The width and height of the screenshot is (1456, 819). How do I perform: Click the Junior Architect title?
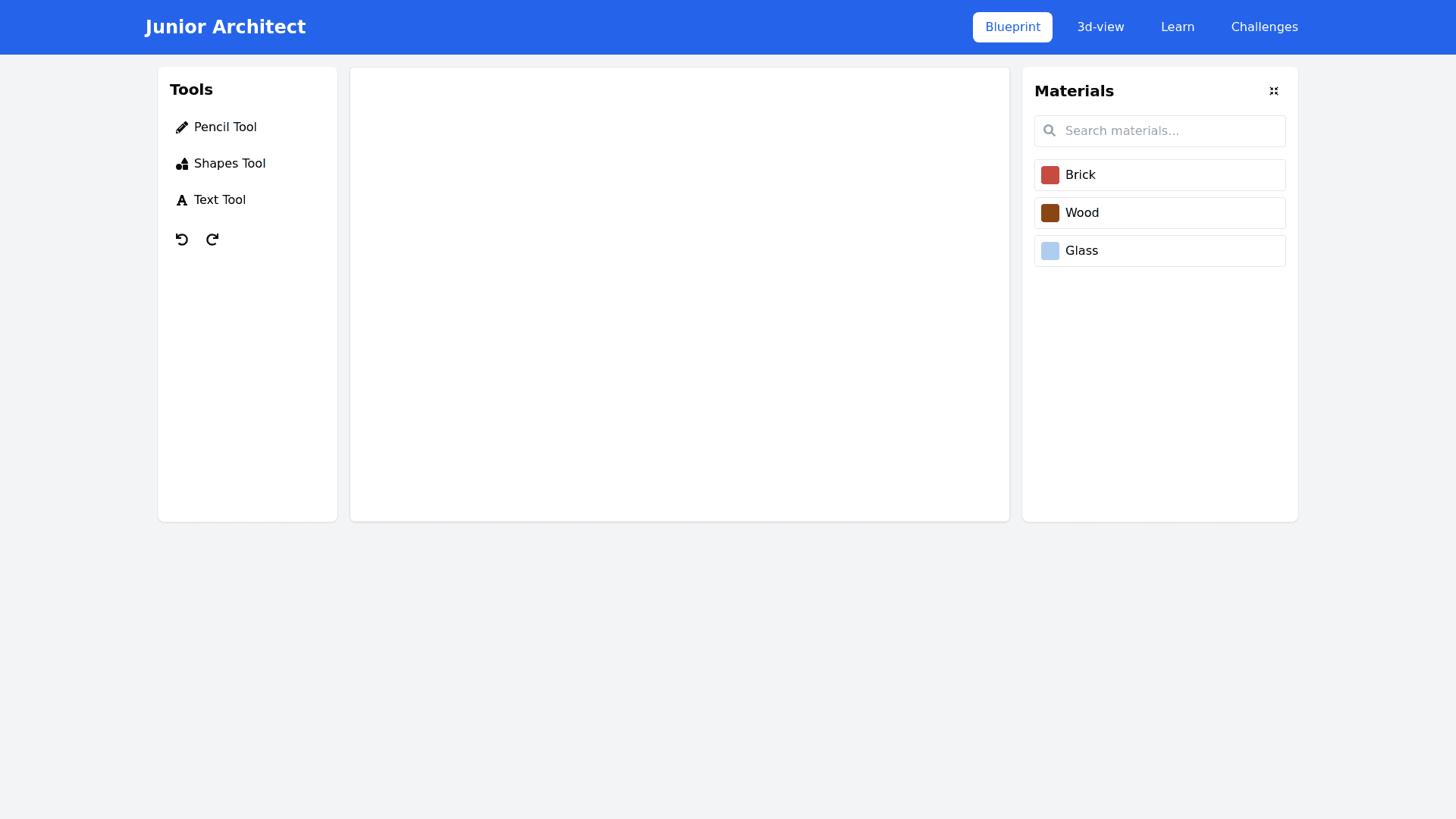tap(225, 27)
